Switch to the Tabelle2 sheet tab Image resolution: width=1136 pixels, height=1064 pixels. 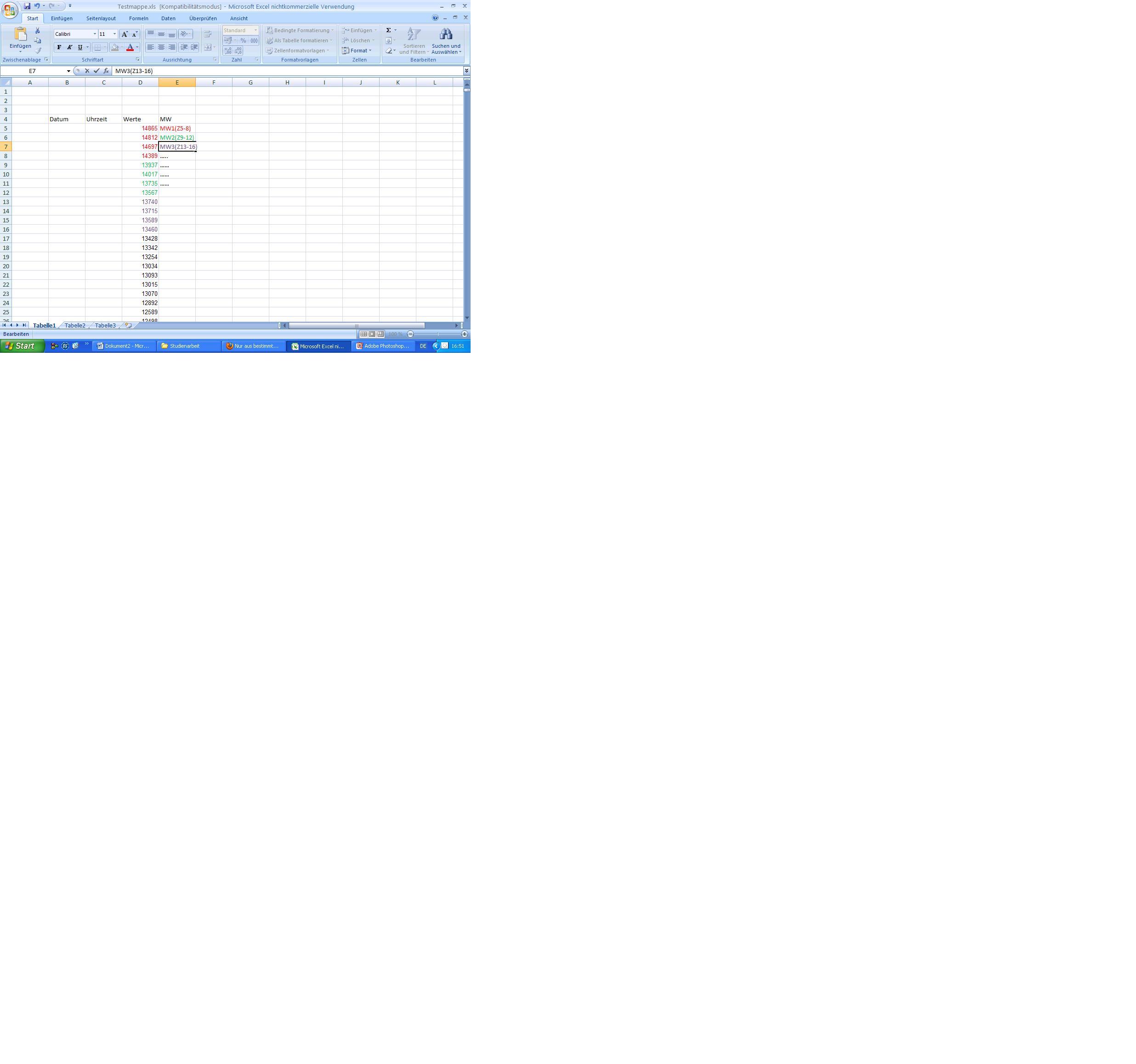pyautogui.click(x=75, y=326)
